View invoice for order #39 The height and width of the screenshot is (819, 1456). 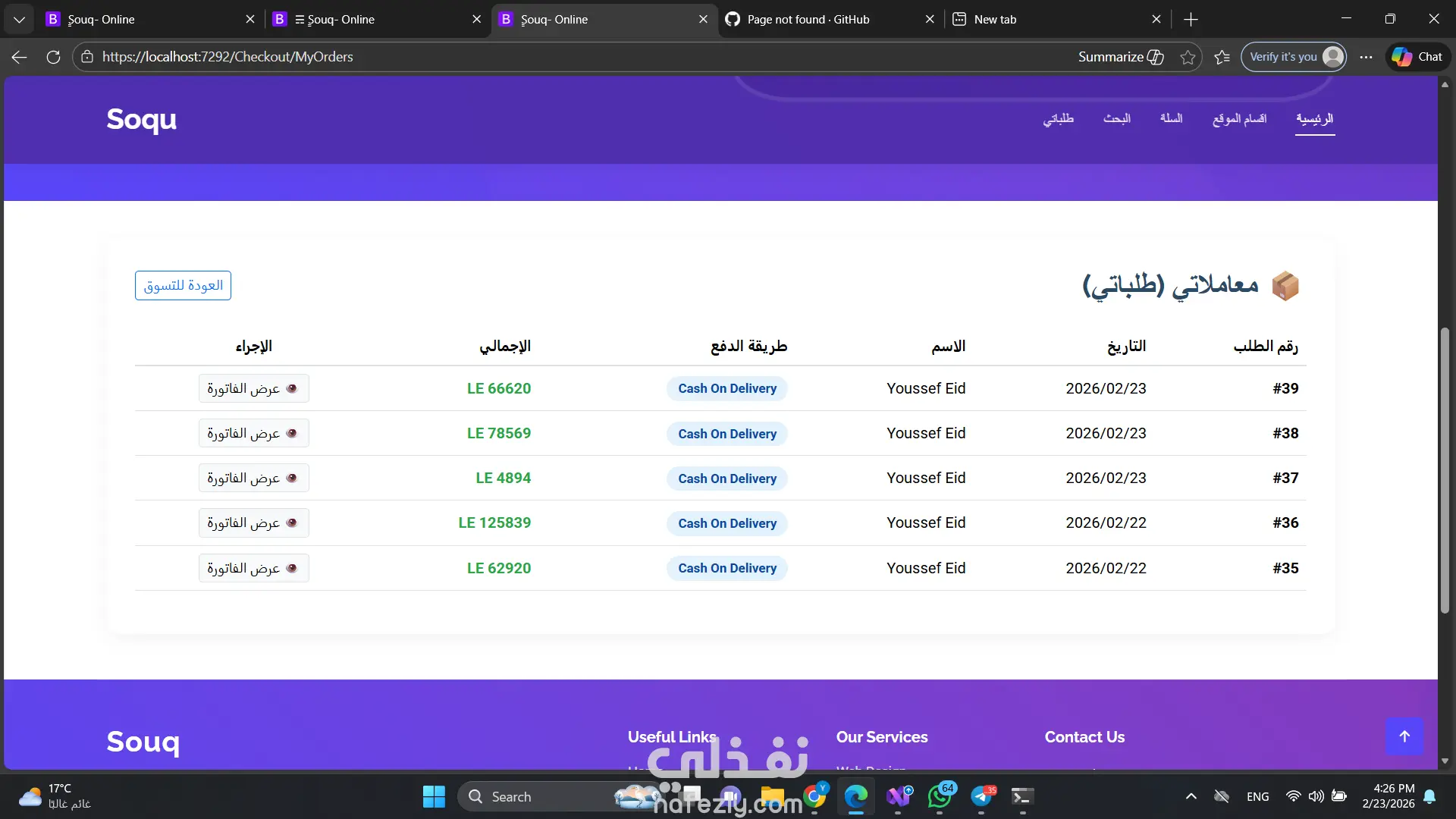click(253, 388)
